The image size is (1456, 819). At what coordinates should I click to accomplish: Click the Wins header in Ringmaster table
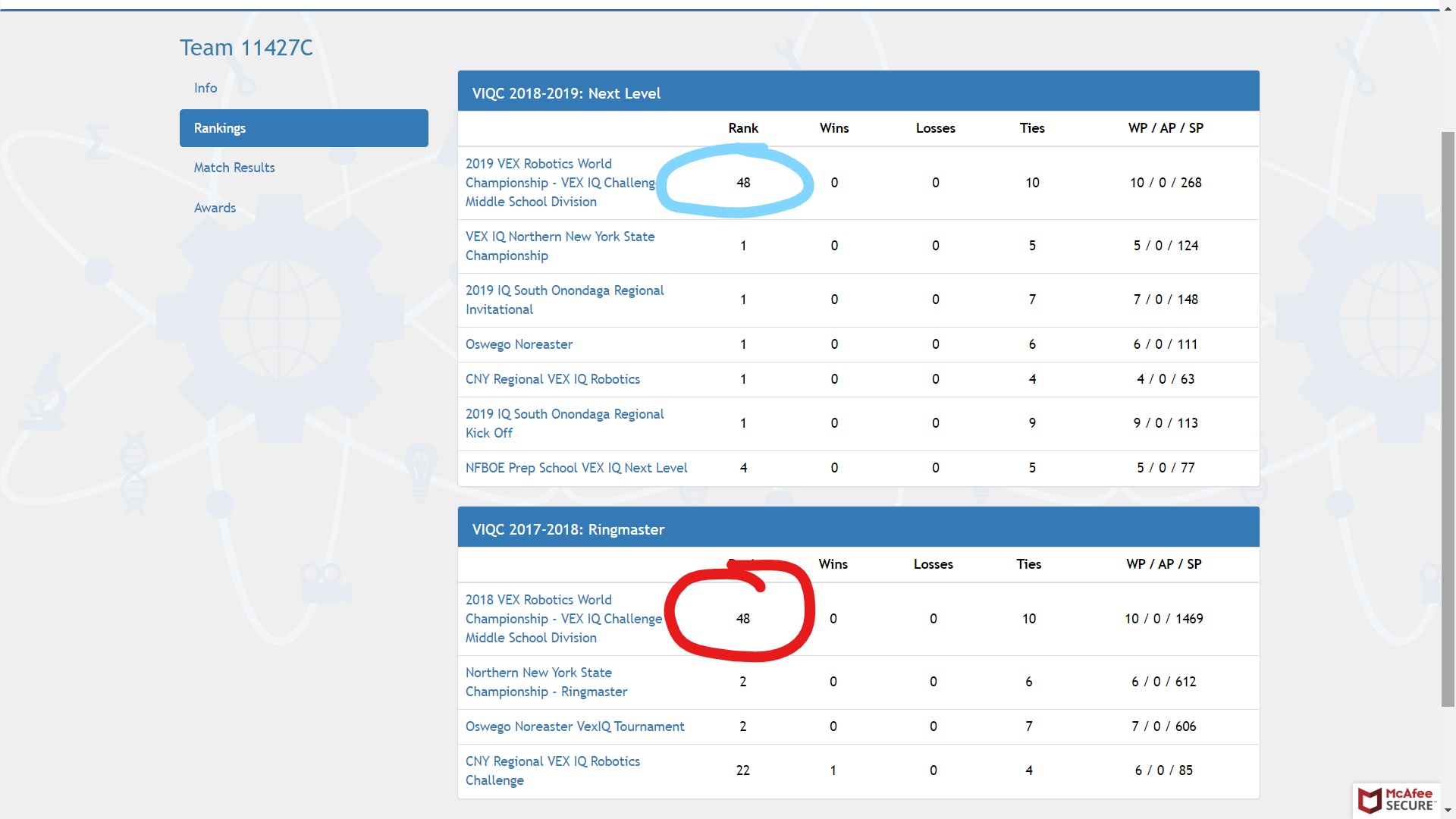pyautogui.click(x=833, y=564)
